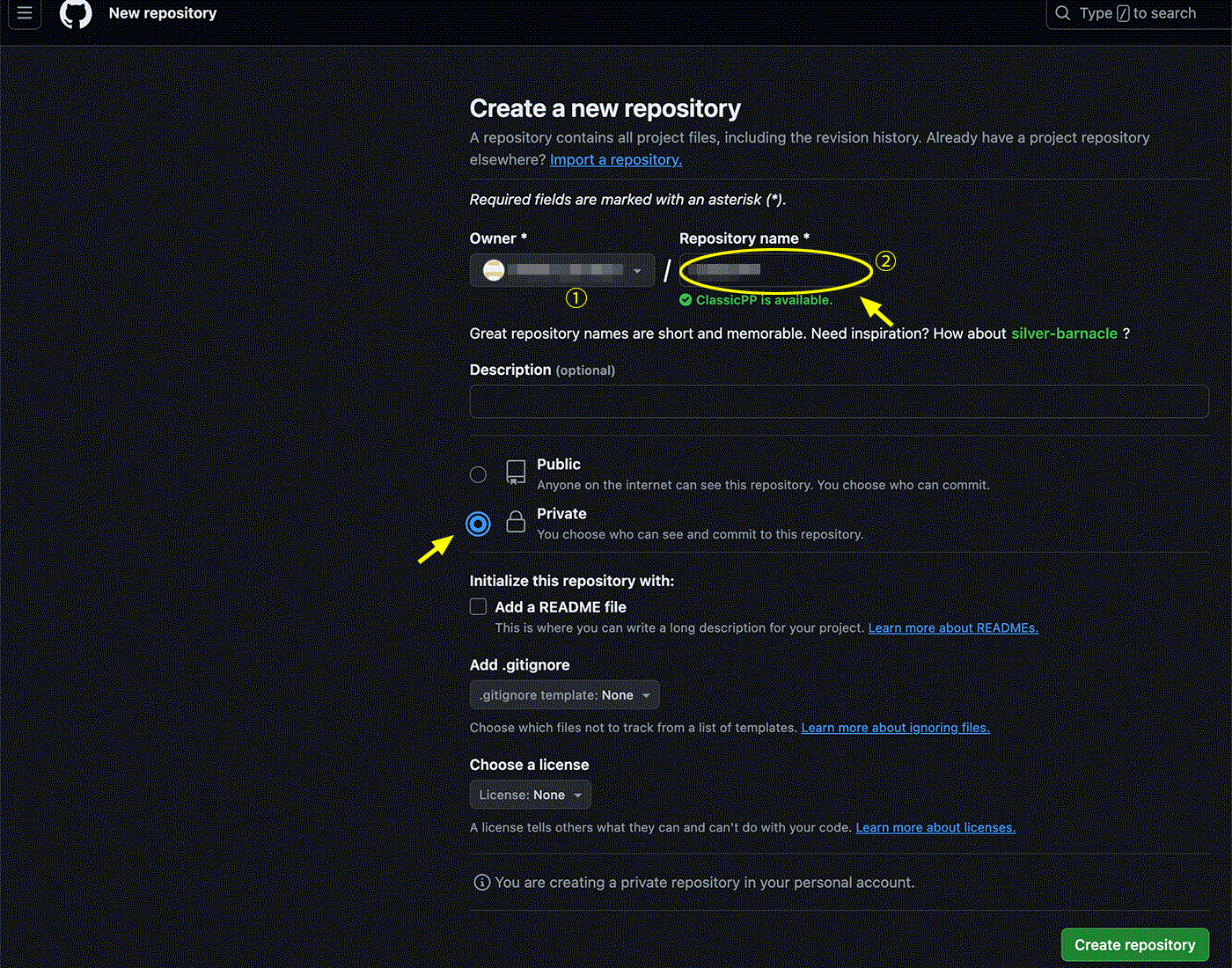
Task: Open the Import a repository link
Action: [x=616, y=159]
